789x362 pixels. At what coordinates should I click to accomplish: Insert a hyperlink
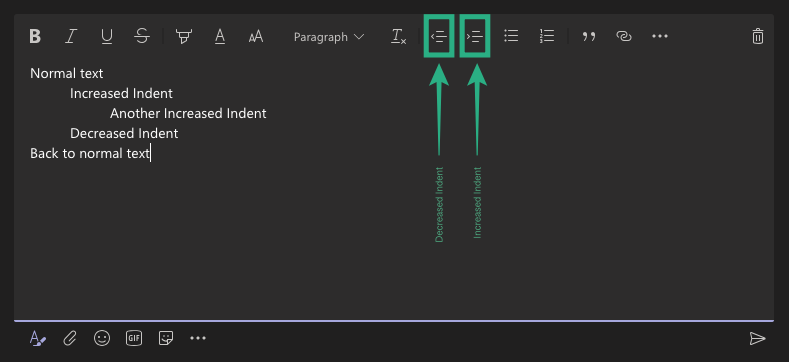tap(624, 36)
